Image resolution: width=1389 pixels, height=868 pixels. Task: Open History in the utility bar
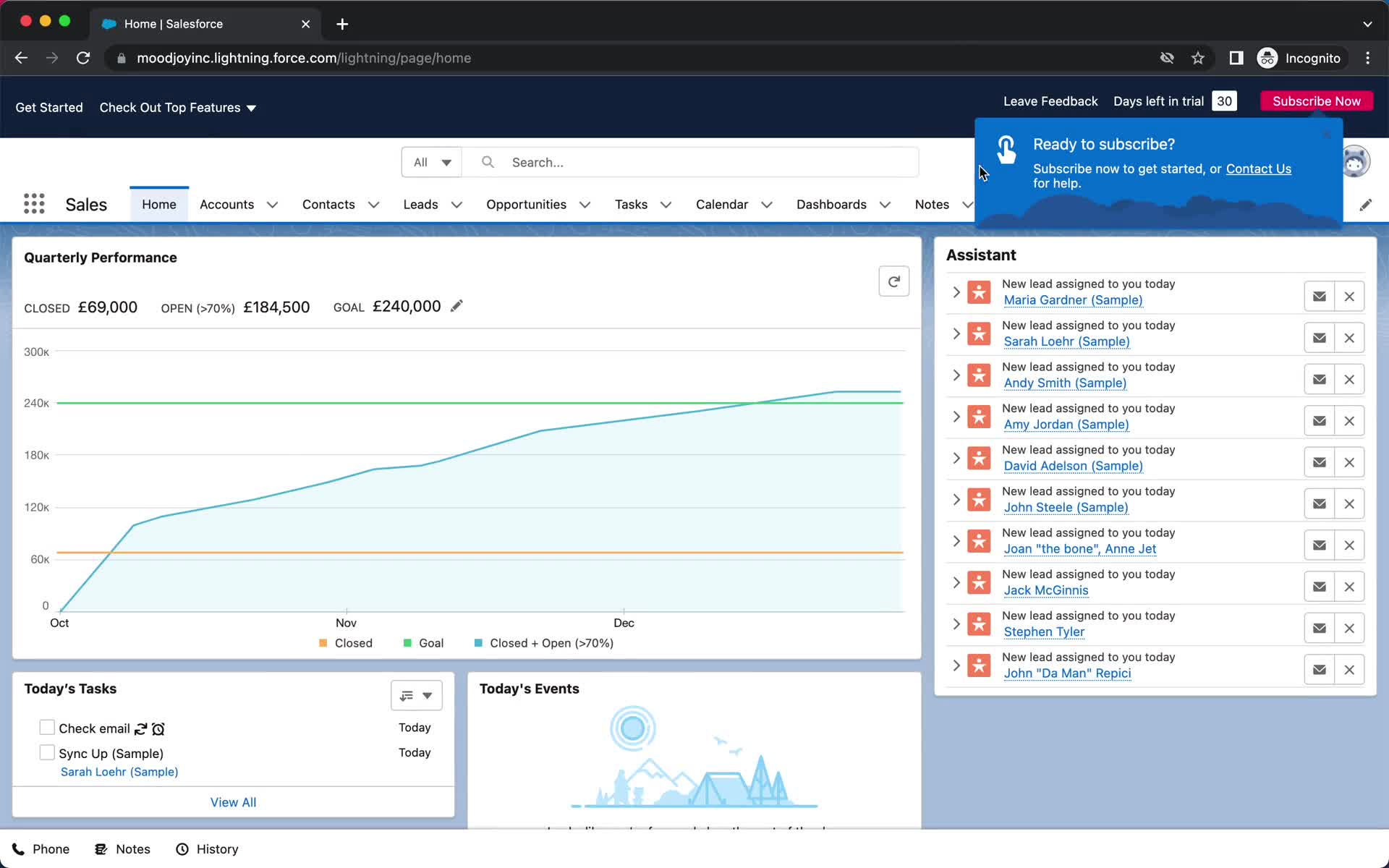click(x=208, y=849)
